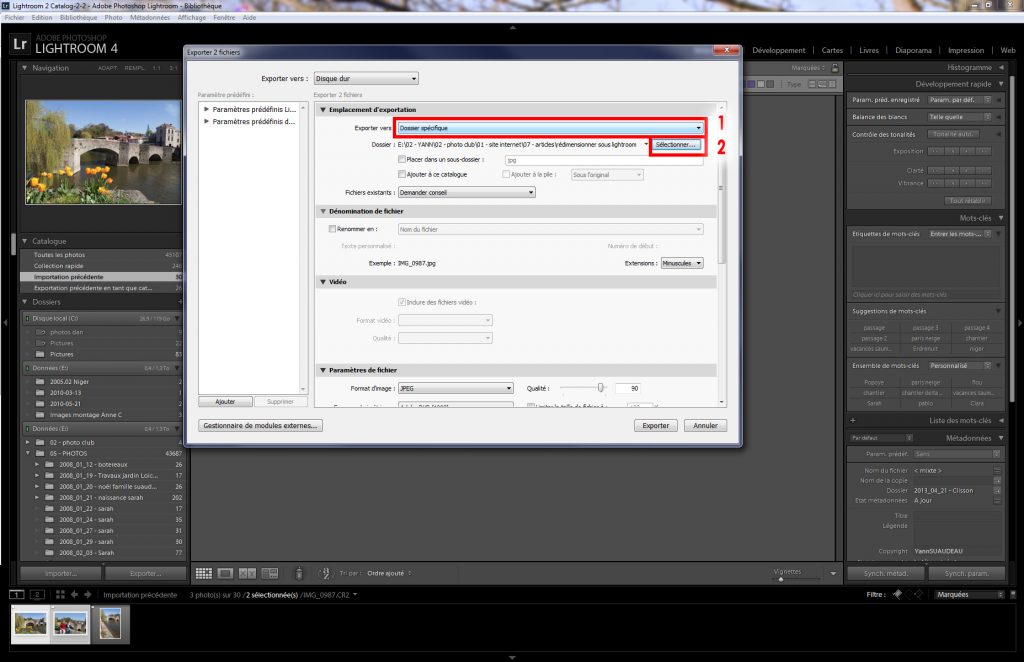
Task: Click Ajouter preset button
Action: [x=225, y=402]
